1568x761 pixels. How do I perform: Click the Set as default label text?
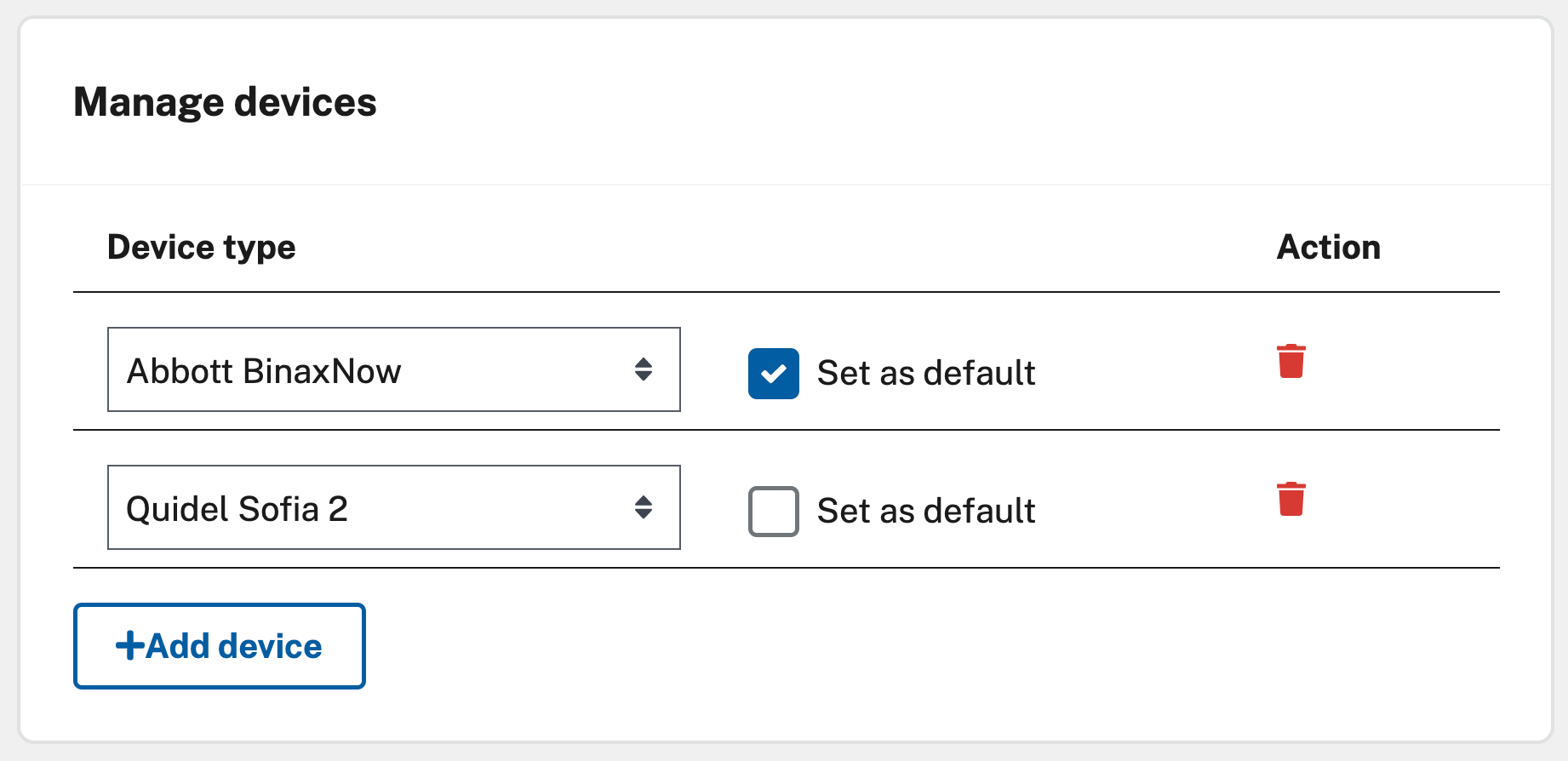925,373
